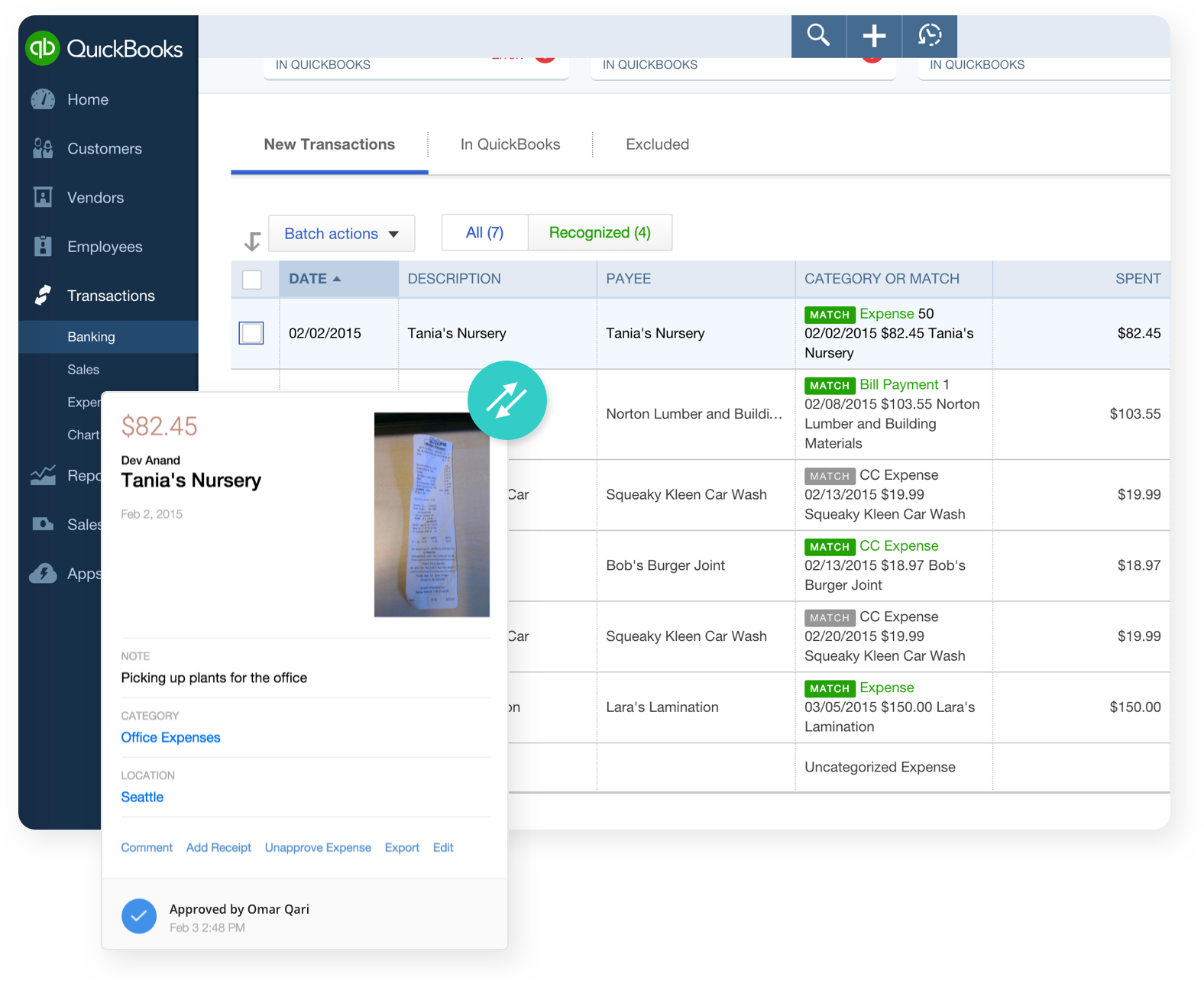Viewport: 1204px width, 987px height.
Task: Switch to New Transactions tab
Action: click(x=329, y=144)
